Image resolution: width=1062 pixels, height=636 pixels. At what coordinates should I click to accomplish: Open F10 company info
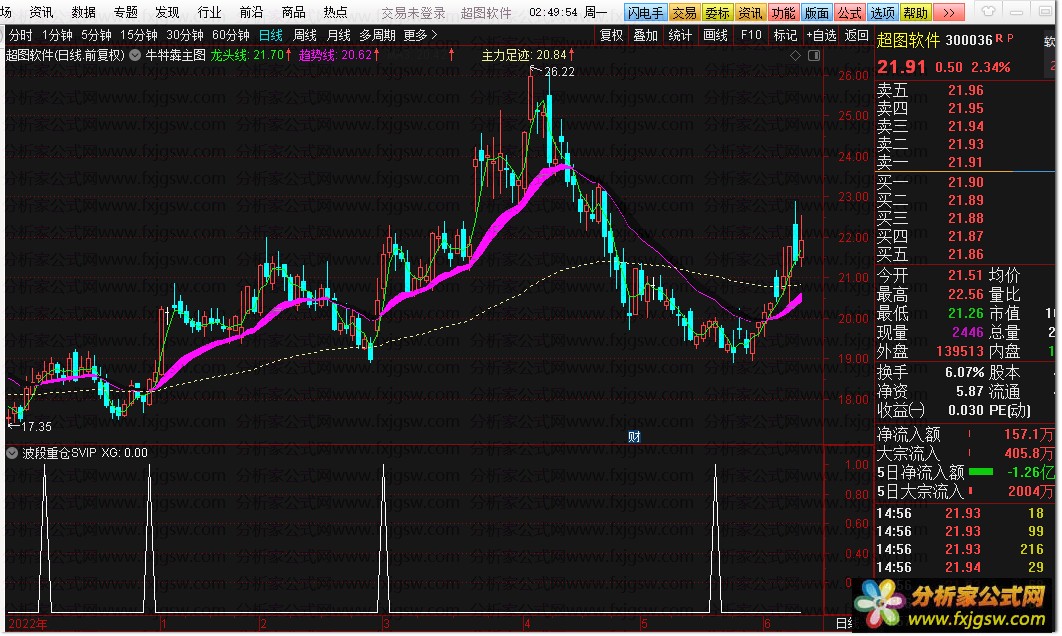coord(751,35)
